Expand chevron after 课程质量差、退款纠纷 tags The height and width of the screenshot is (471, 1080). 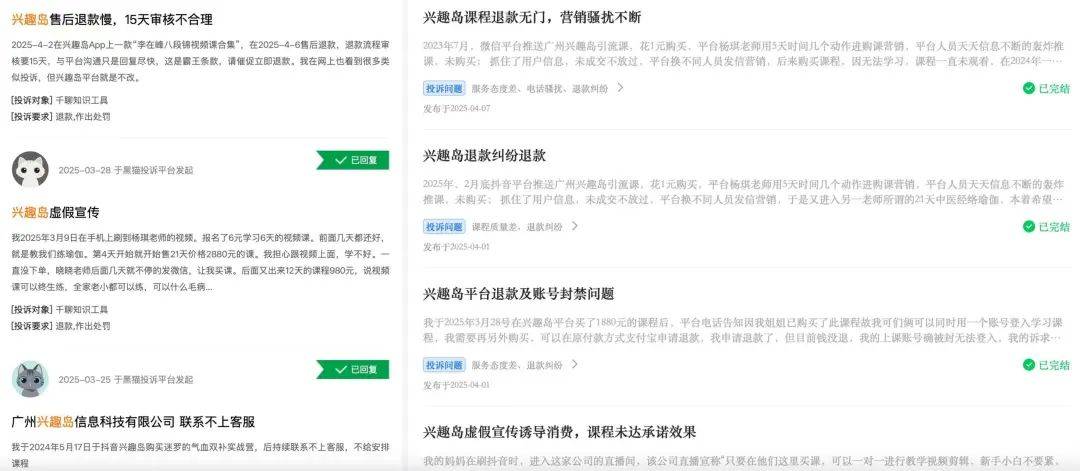pyautogui.click(x=574, y=227)
